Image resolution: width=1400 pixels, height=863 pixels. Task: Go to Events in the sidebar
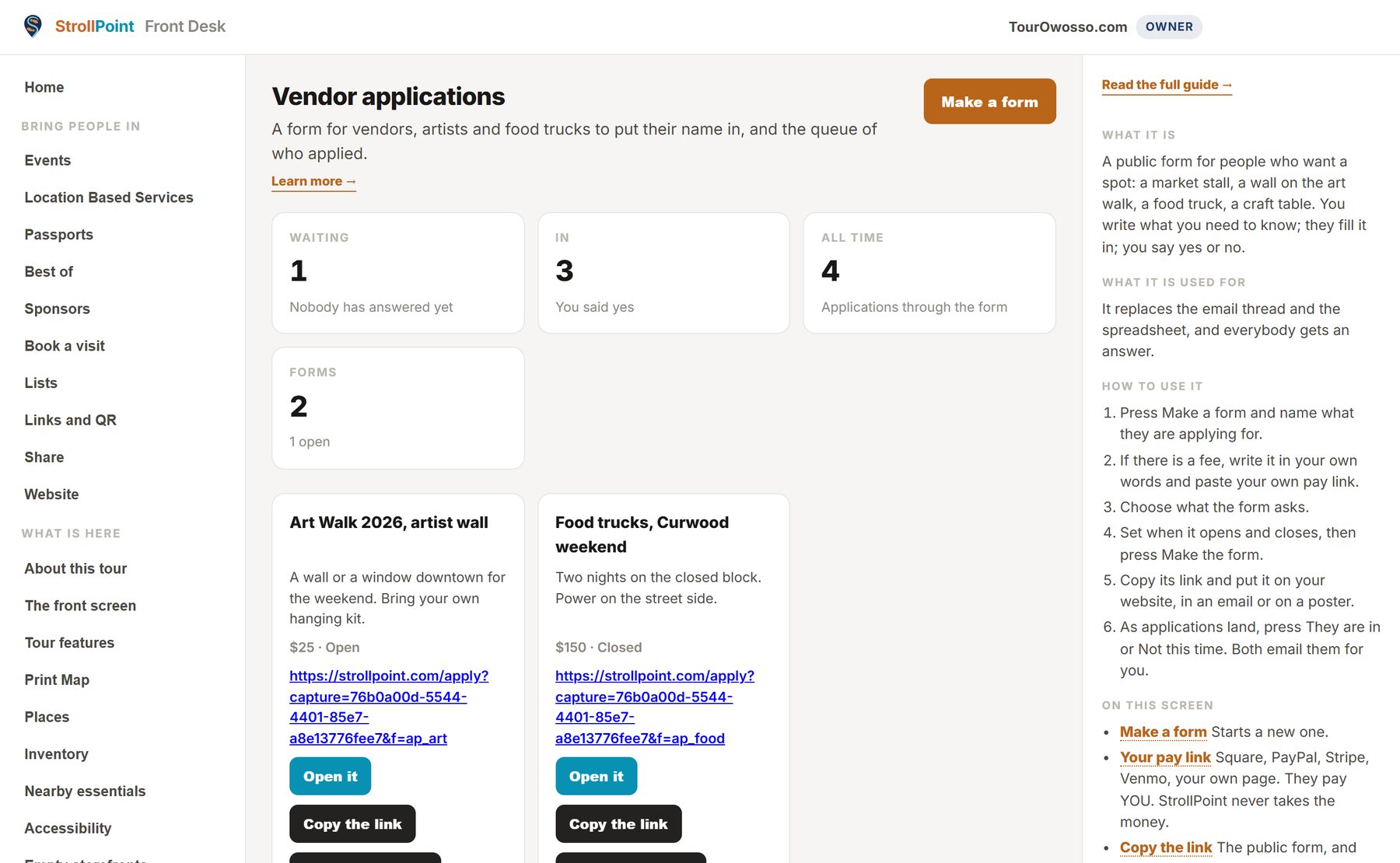tap(47, 160)
